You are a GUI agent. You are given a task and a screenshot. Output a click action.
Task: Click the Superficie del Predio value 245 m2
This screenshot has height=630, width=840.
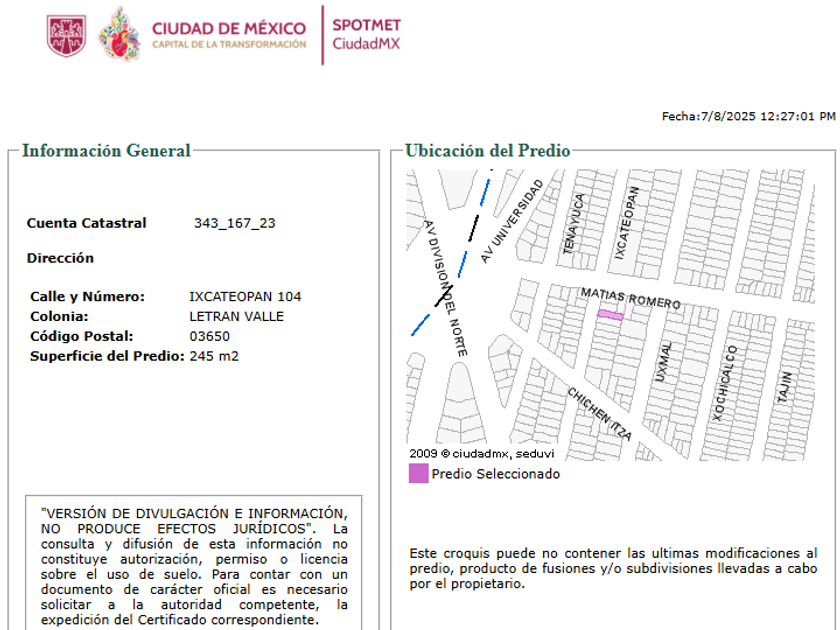[x=214, y=356]
